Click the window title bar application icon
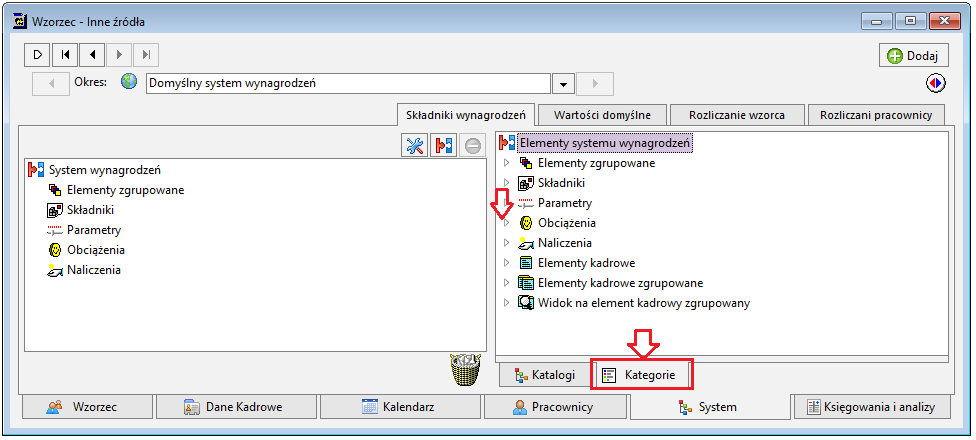Image resolution: width=976 pixels, height=440 pixels. click(19, 22)
